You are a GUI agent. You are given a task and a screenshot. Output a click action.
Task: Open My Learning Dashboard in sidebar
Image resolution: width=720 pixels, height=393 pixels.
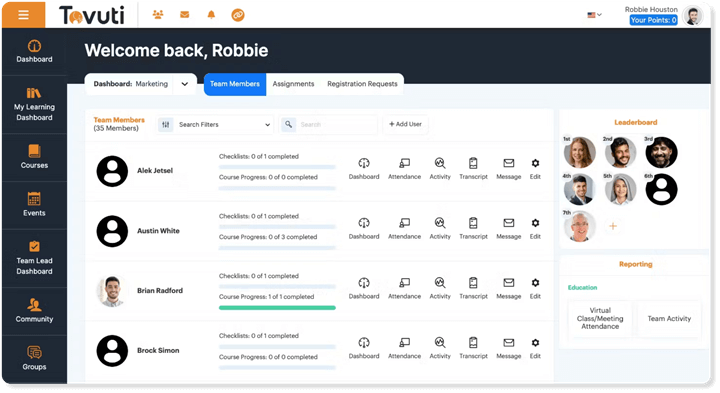coord(34,104)
